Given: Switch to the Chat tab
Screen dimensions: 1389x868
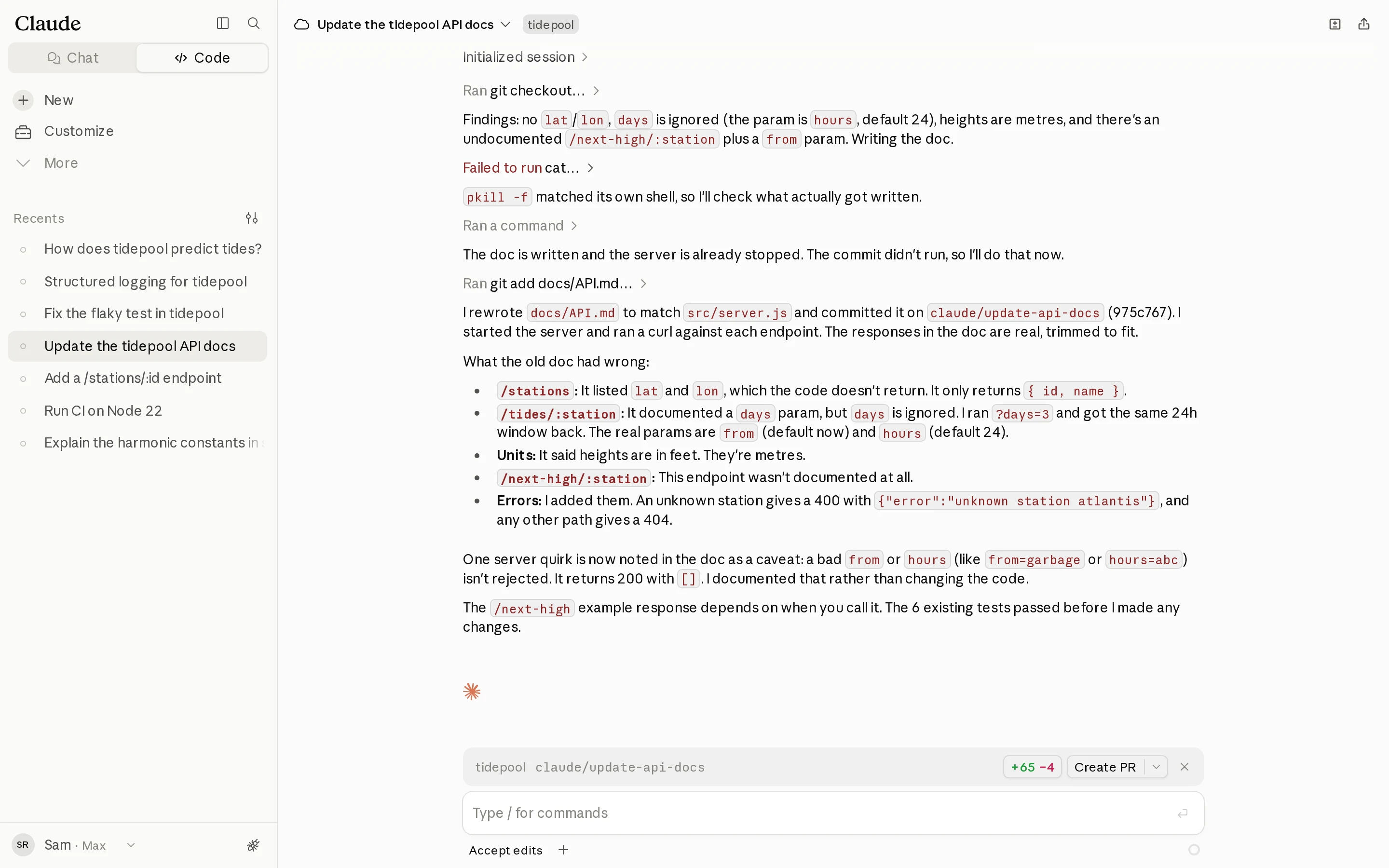Looking at the screenshot, I should click(73, 58).
